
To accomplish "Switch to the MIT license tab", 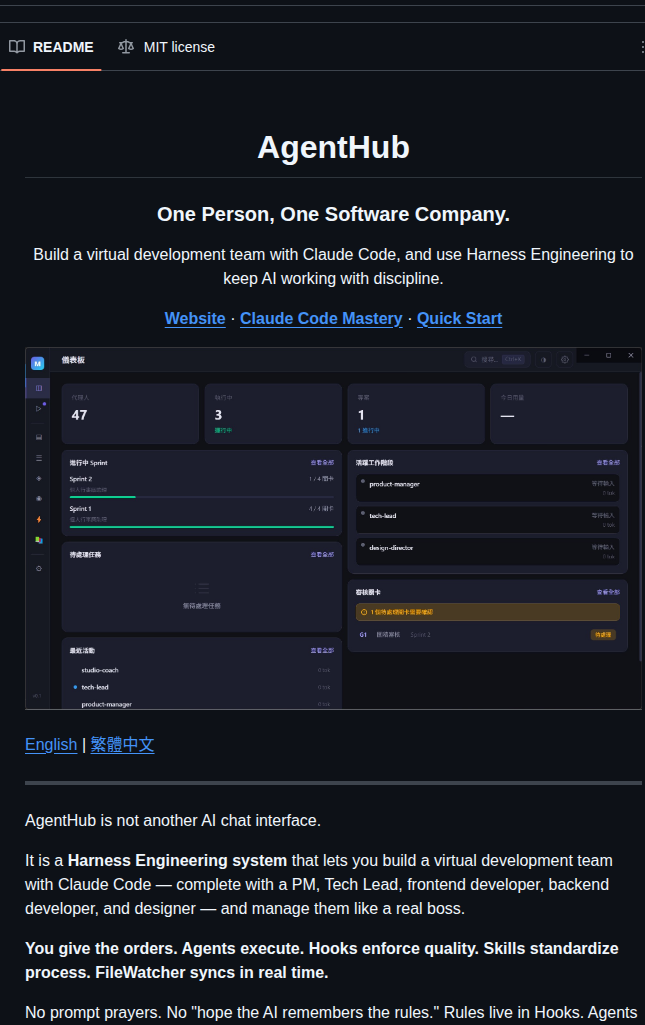I will (x=167, y=47).
